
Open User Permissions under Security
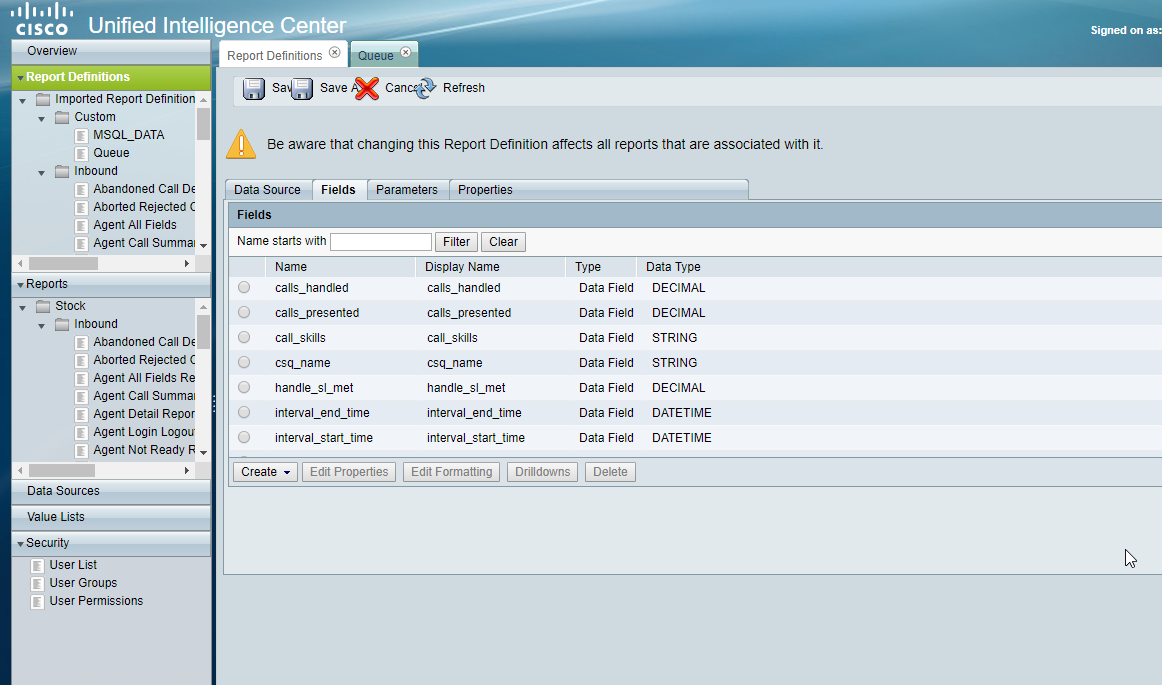95,600
